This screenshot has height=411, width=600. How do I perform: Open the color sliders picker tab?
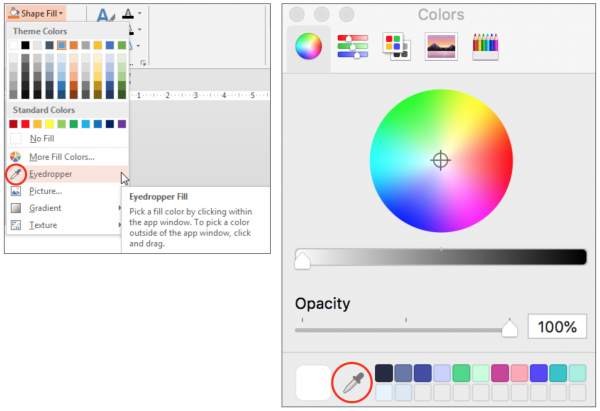[352, 46]
